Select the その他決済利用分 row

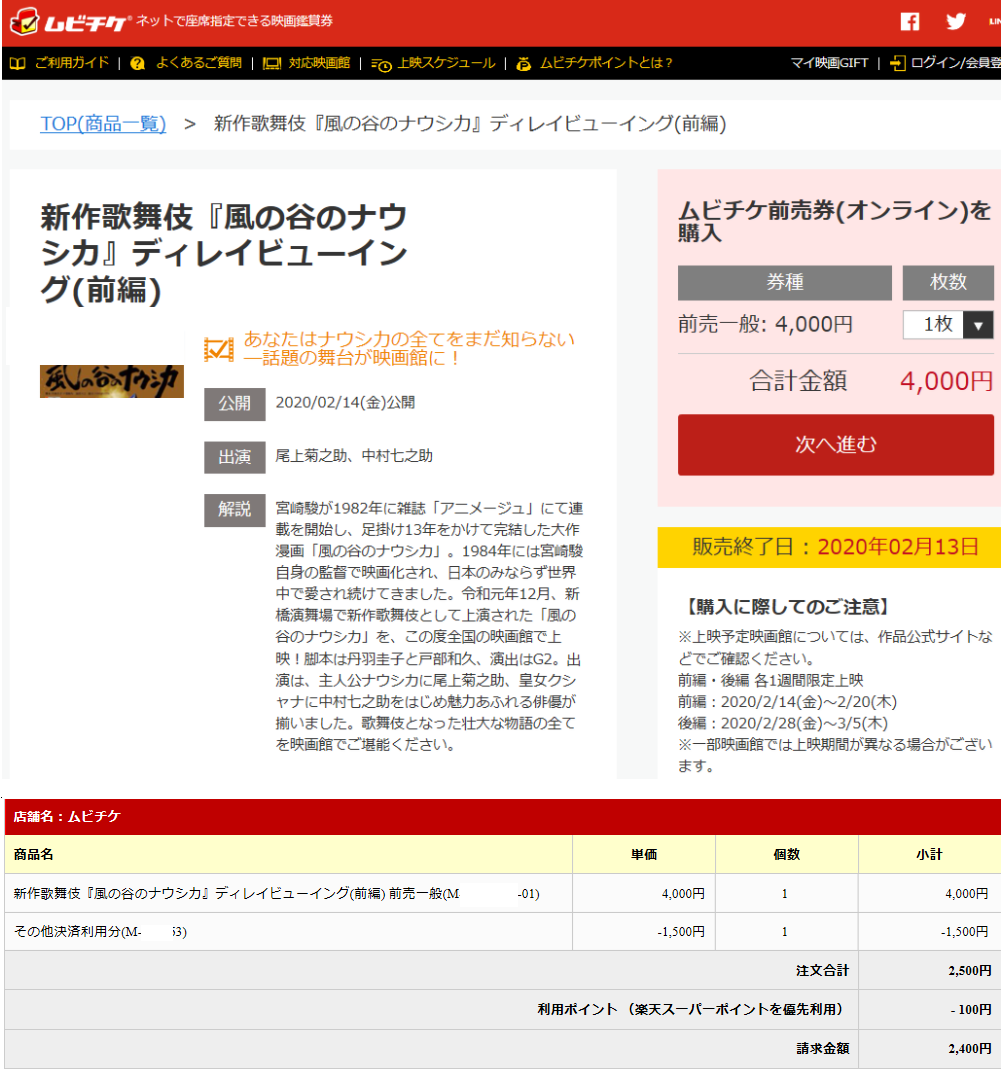tap(503, 932)
